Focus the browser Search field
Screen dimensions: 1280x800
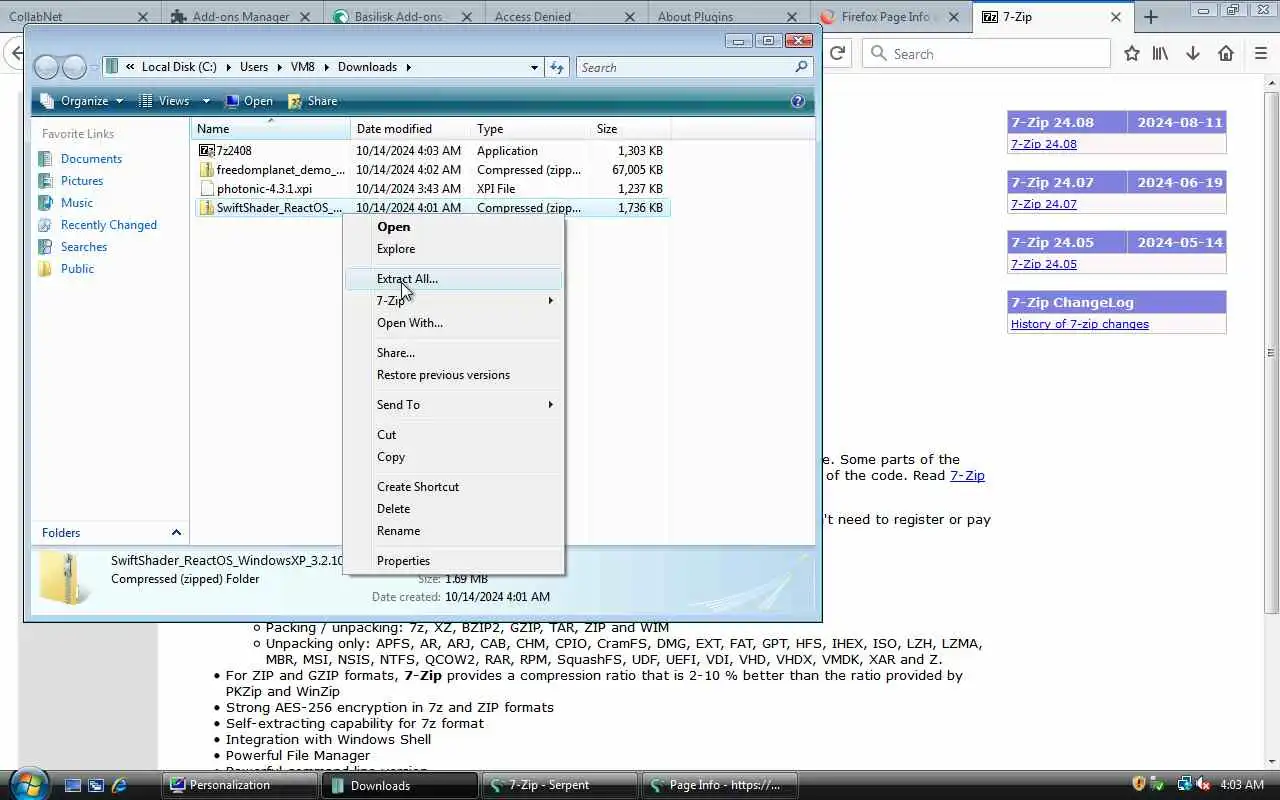point(986,54)
